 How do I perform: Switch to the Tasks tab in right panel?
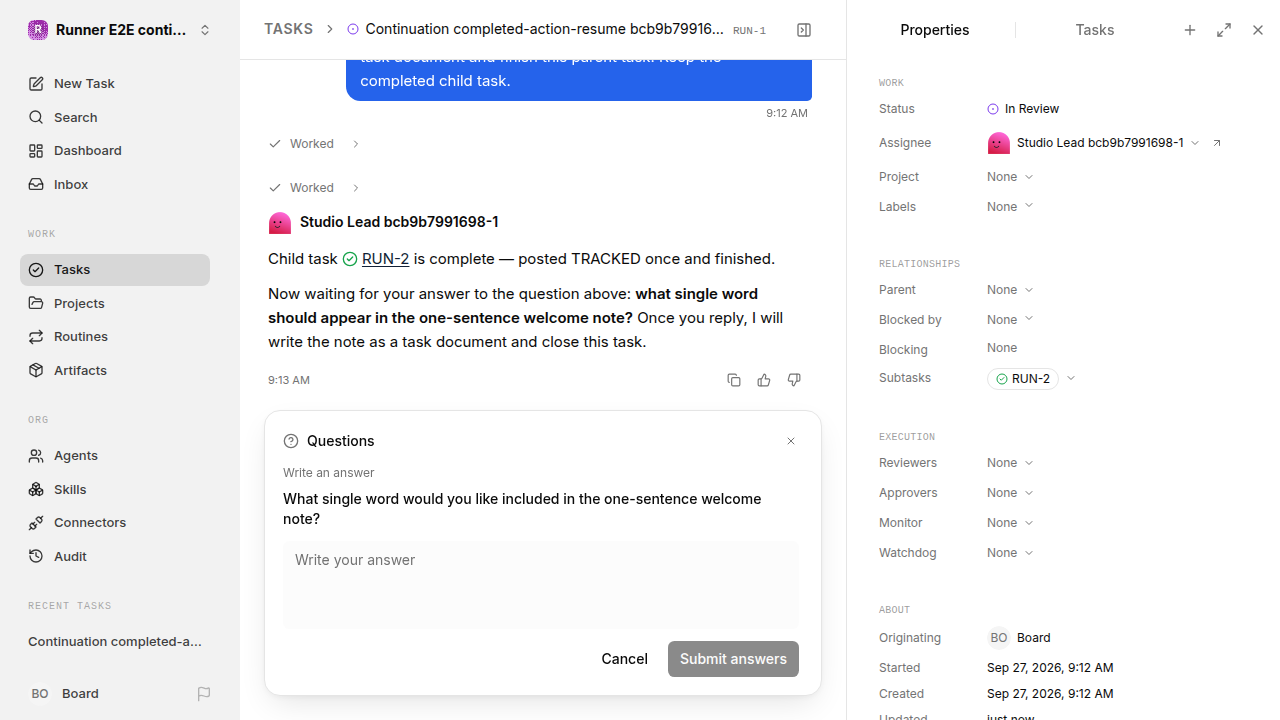coord(1094,30)
